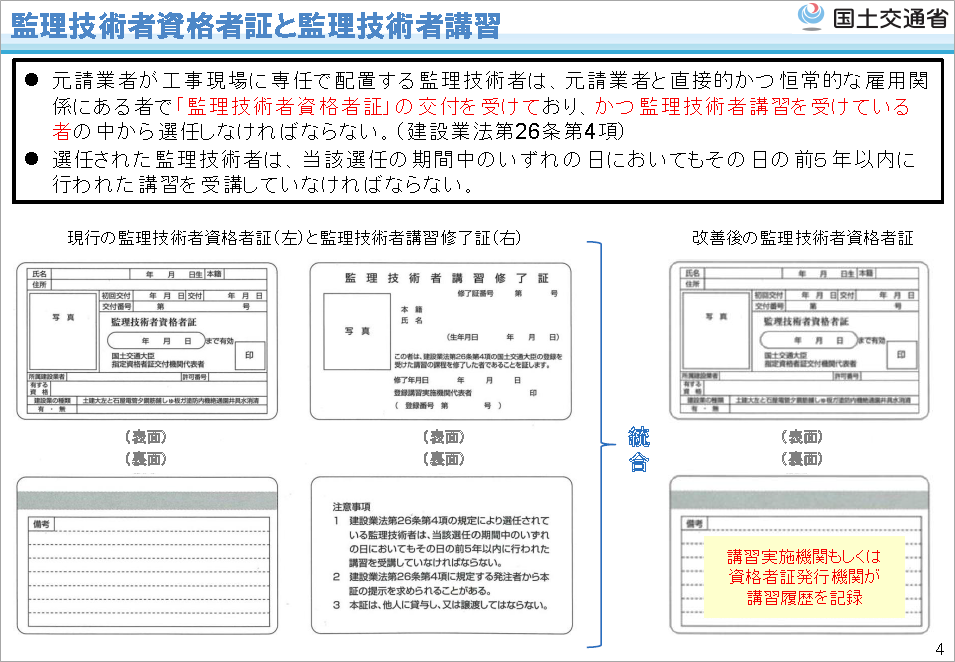955x662 pixels.
Task: Click the 写真 box on the improved 資格者証 card
Action: (x=716, y=331)
